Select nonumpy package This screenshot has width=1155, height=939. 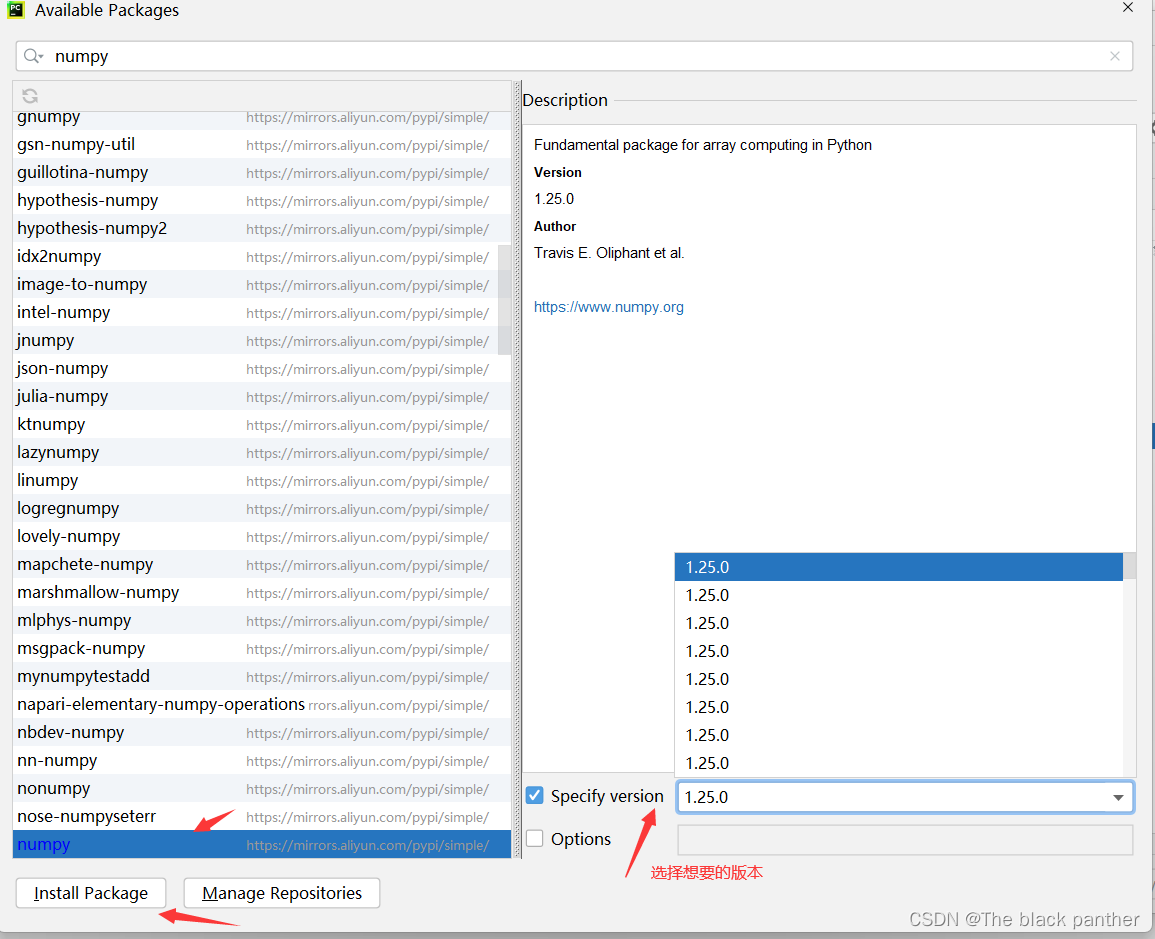tap(261, 788)
